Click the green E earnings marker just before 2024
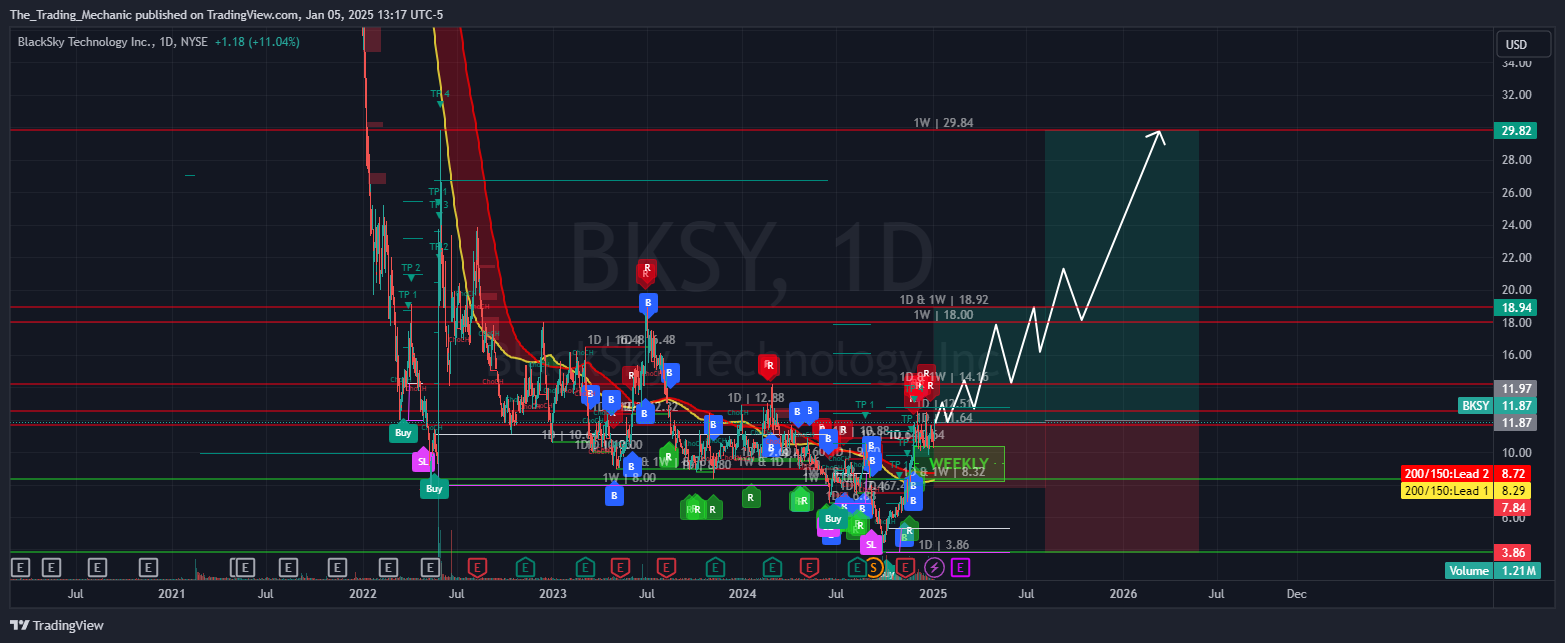Image resolution: width=1565 pixels, height=643 pixels. 716,568
